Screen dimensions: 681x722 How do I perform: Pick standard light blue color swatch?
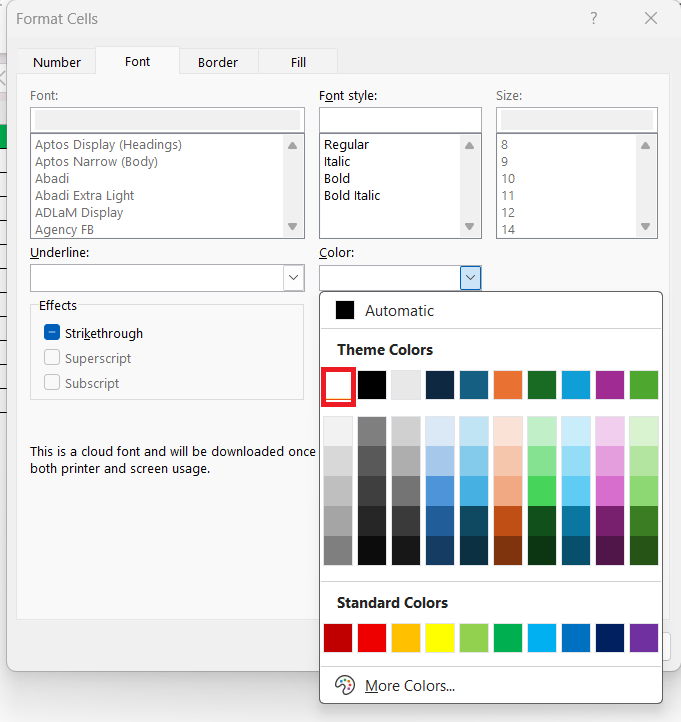(x=542, y=638)
